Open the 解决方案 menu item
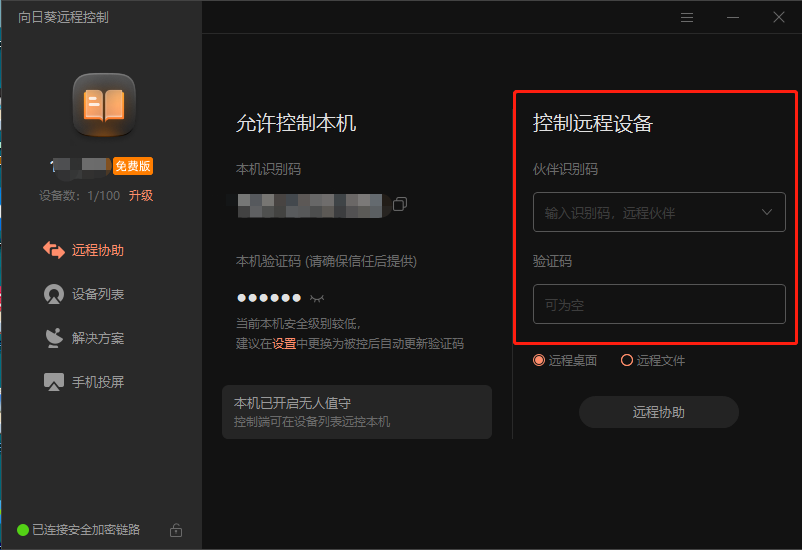Viewport: 802px width, 550px height. (98, 338)
